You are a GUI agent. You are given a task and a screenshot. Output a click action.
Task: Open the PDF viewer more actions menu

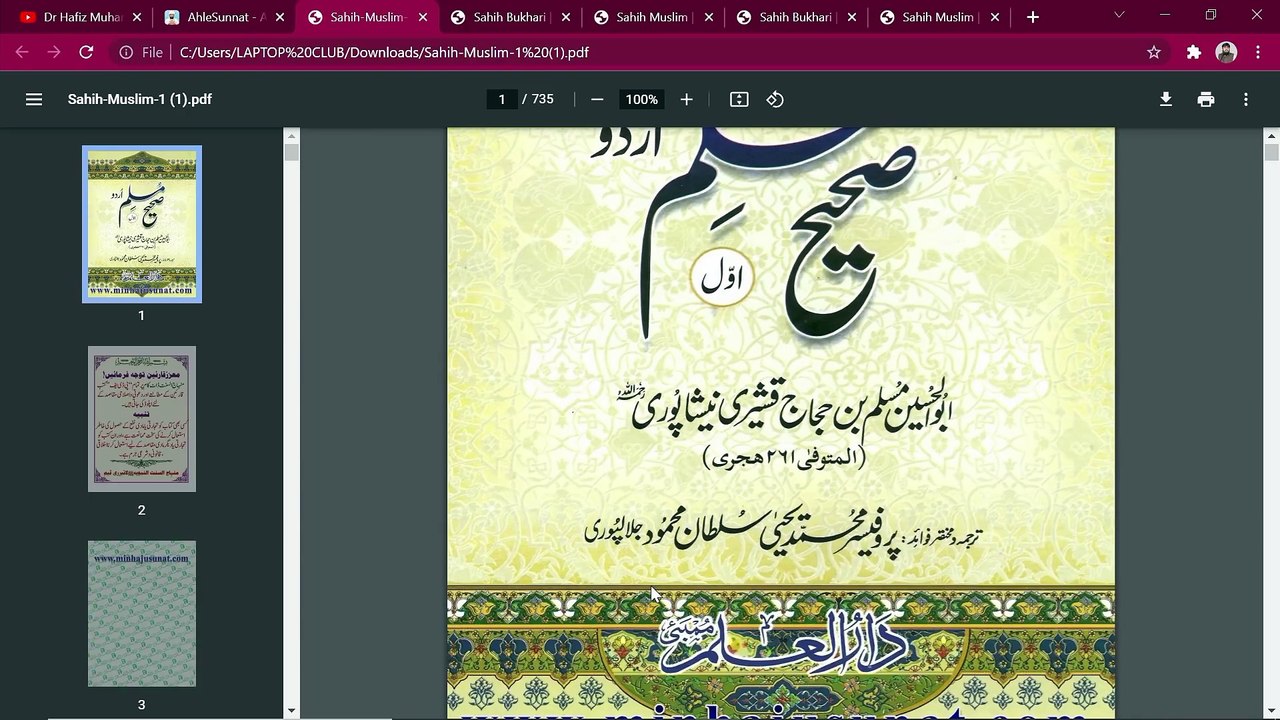pos(1246,99)
